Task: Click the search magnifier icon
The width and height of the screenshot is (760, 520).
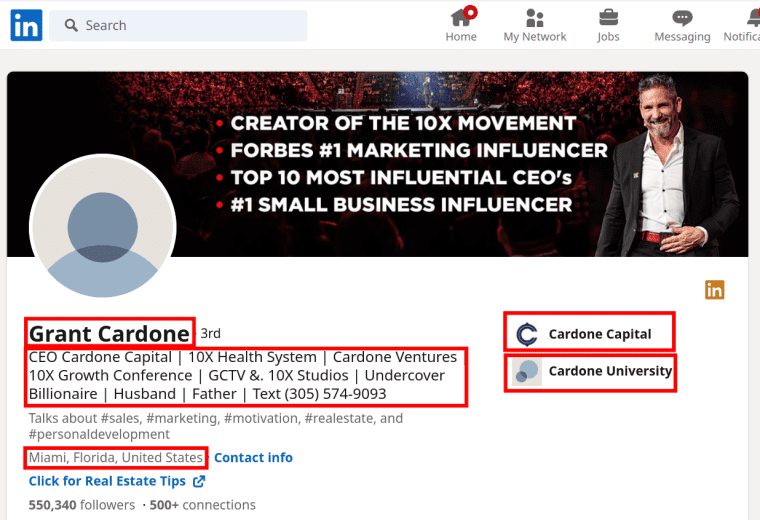Action: click(71, 25)
